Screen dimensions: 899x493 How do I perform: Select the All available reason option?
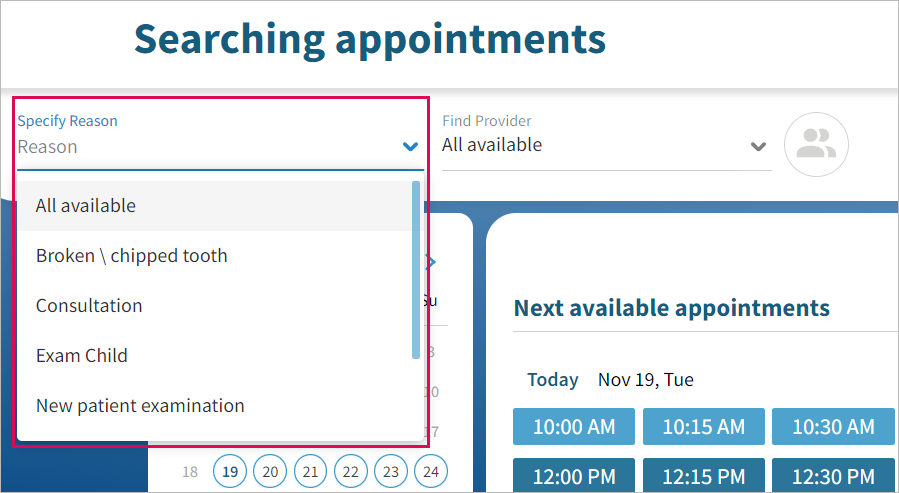click(x=86, y=206)
